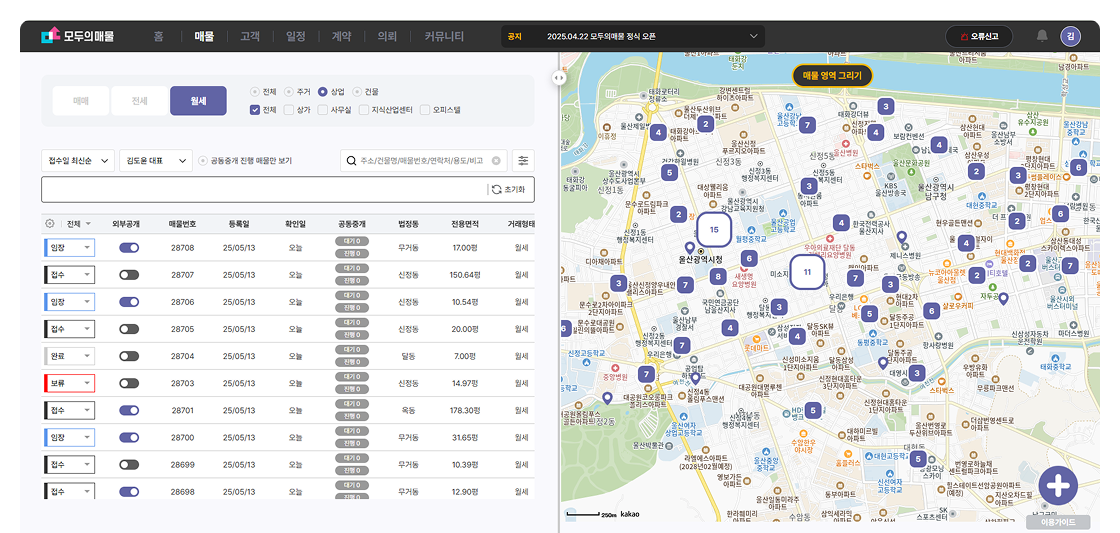Open the status dropdown for listing 28700
The image size is (1120, 533).
coord(69,437)
